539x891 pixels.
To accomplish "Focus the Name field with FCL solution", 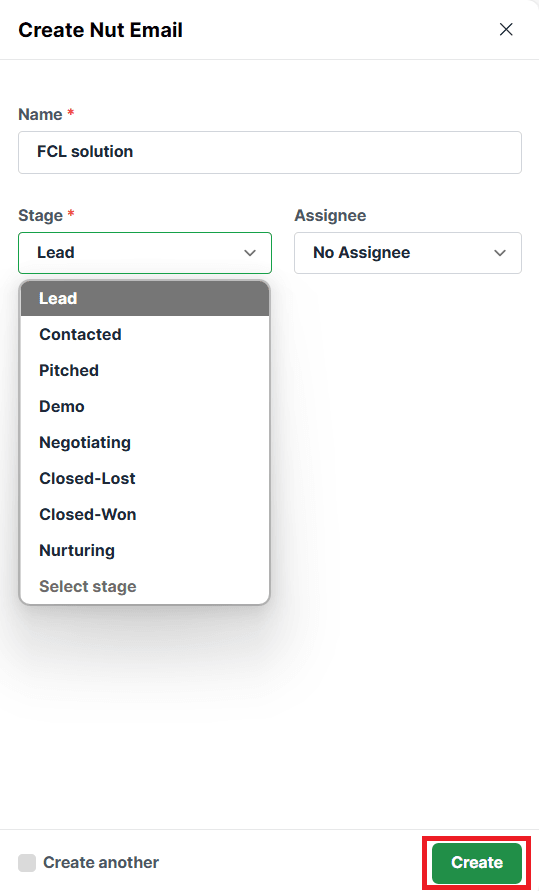I will point(270,152).
